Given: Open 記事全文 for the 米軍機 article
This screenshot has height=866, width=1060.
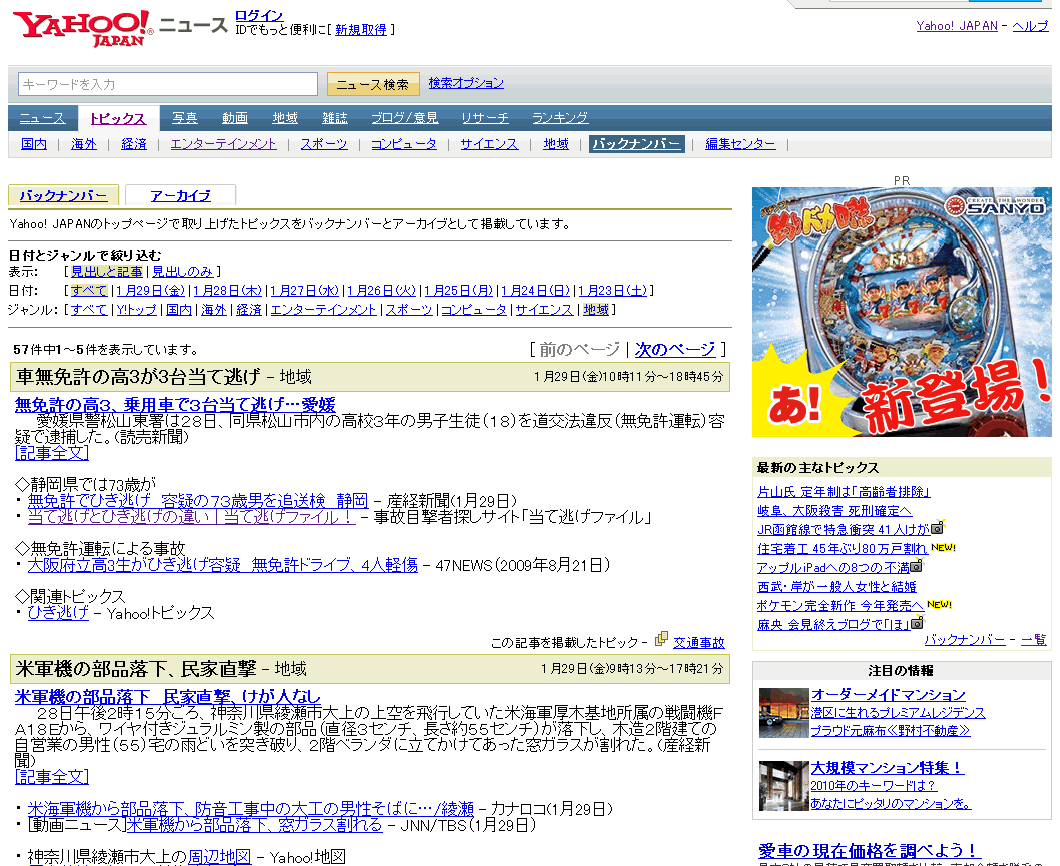Looking at the screenshot, I should coord(52,777).
